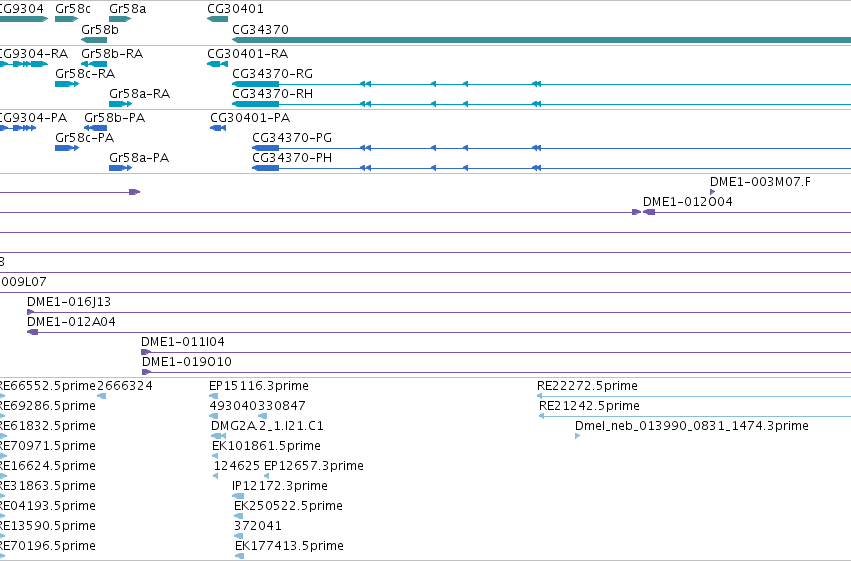
Task: Click the RE13590.5prime EST label
Action: [47, 526]
